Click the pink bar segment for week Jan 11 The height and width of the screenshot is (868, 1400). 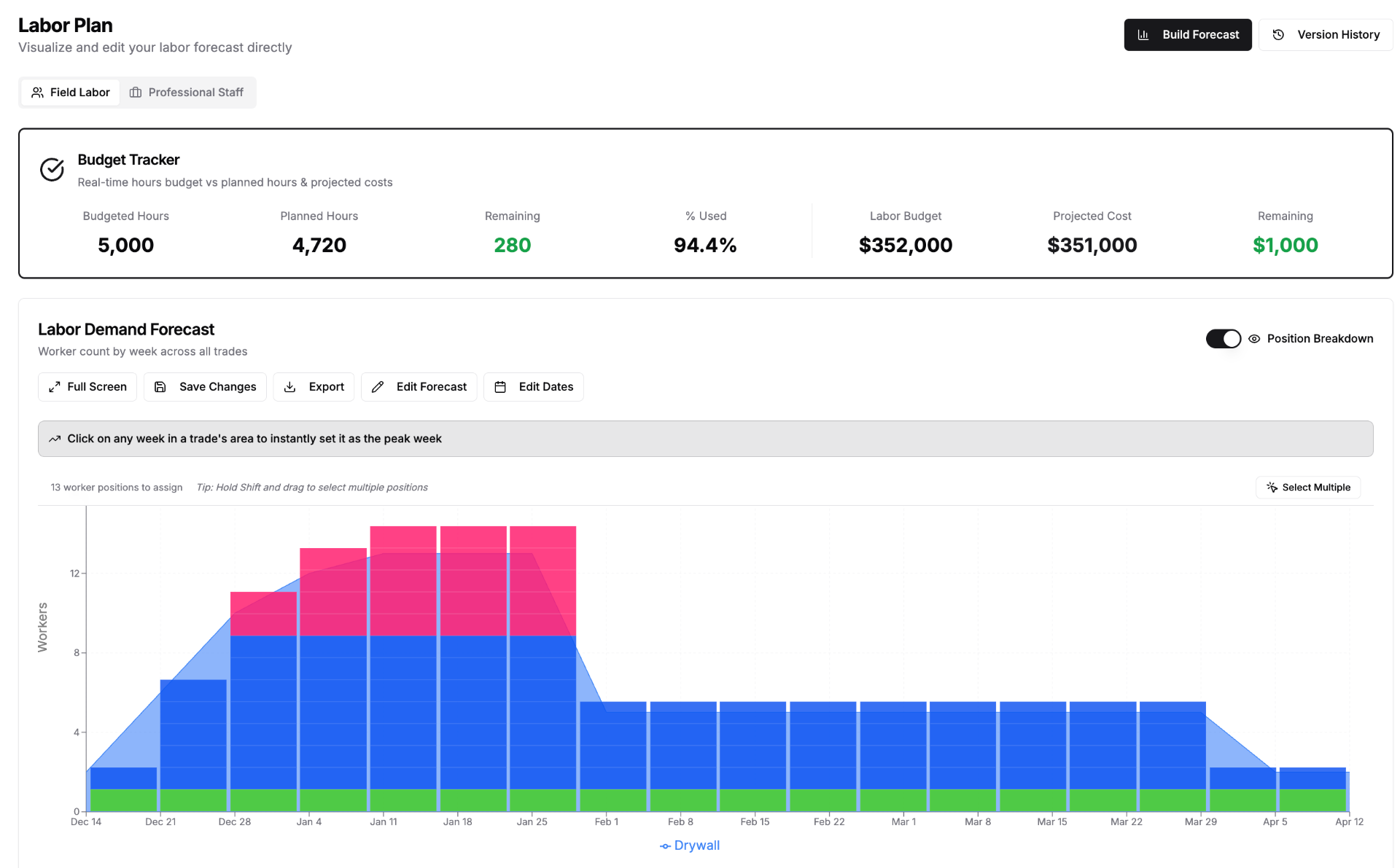[403, 581]
